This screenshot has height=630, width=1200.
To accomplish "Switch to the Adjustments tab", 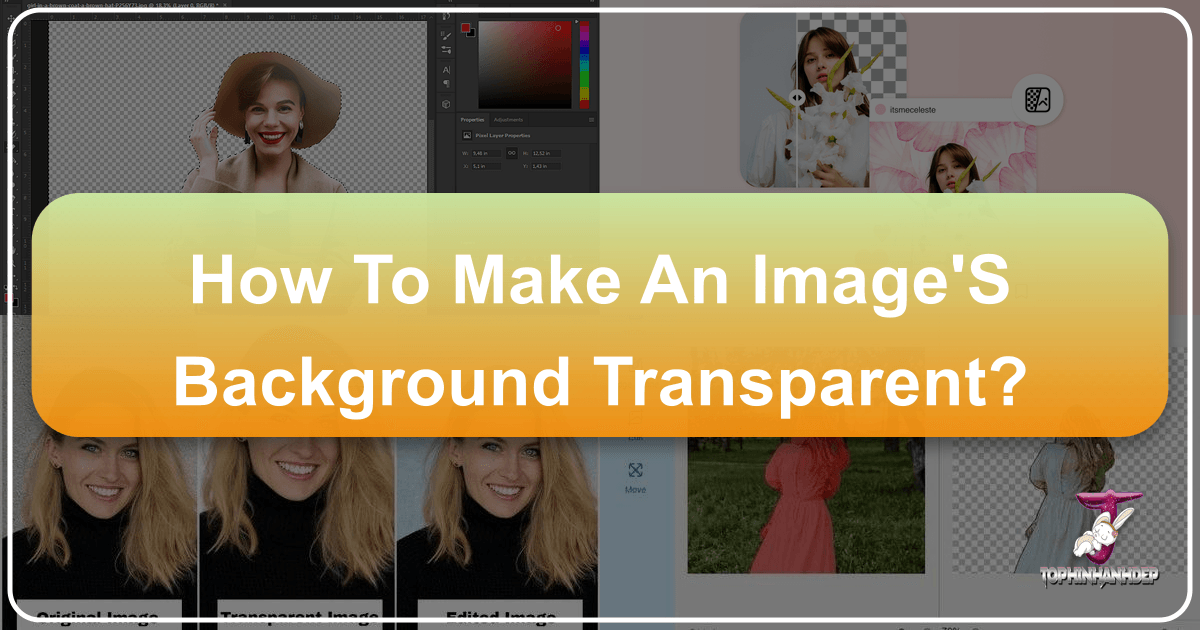I will pos(508,120).
